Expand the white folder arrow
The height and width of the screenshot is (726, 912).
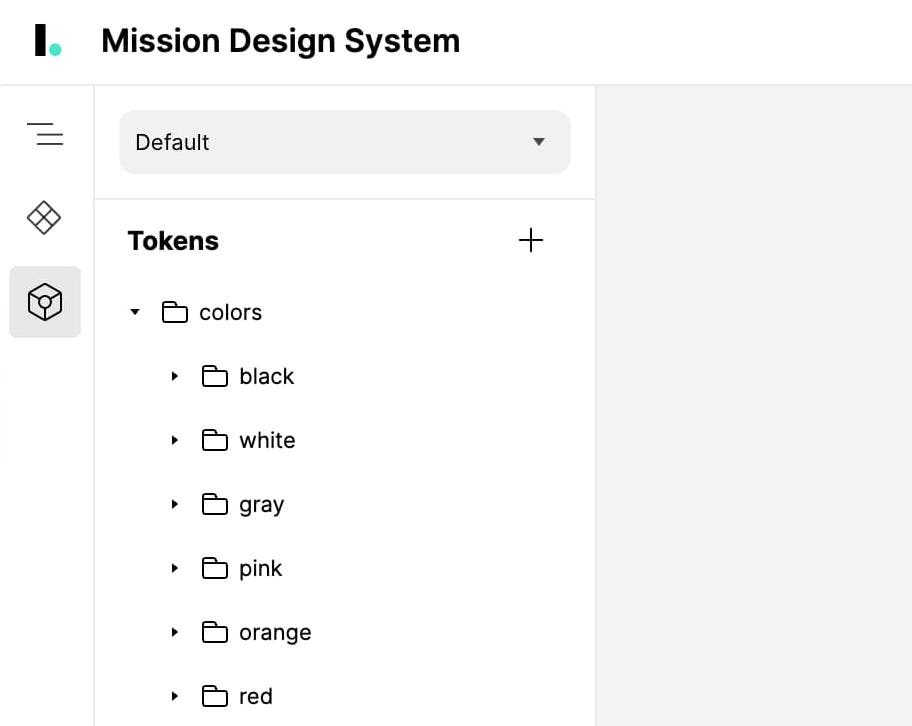pyautogui.click(x=174, y=440)
